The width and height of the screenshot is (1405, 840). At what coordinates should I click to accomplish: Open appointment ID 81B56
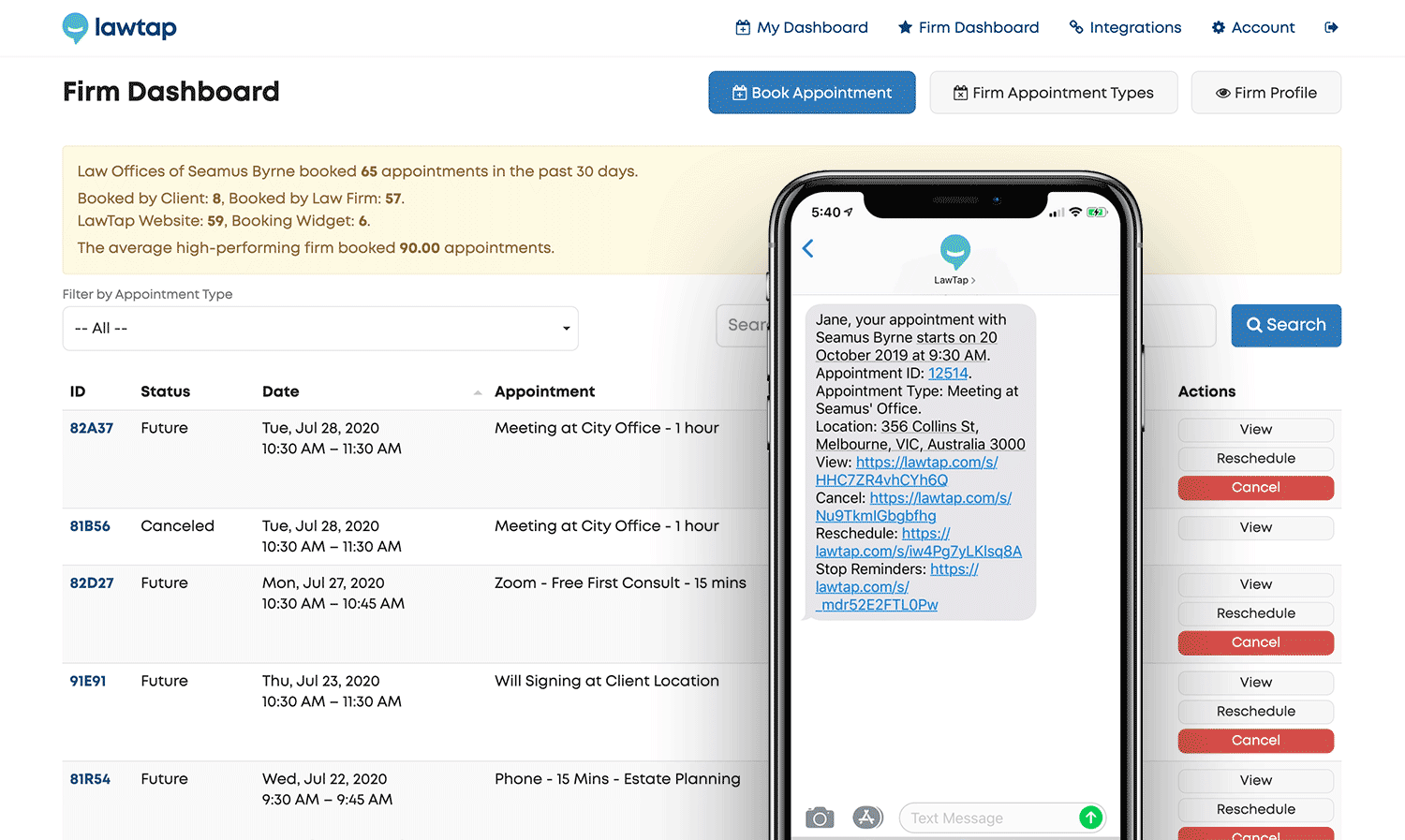click(x=90, y=526)
